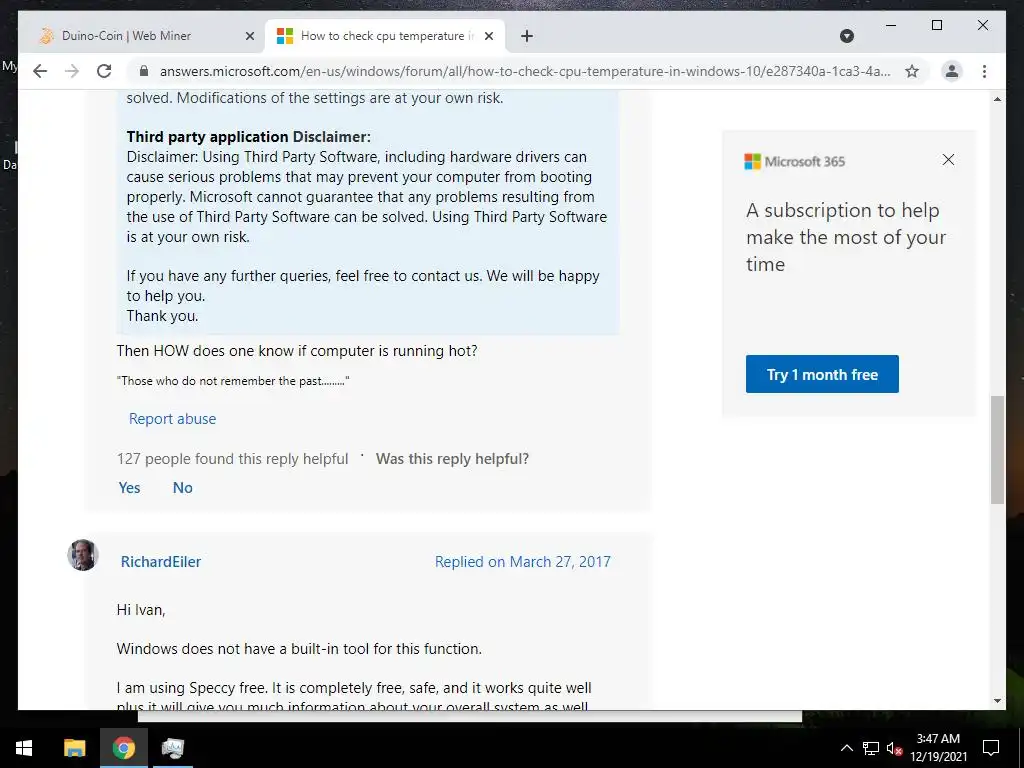
Task: Click the vertical scrollbar thumb
Action: (997, 449)
